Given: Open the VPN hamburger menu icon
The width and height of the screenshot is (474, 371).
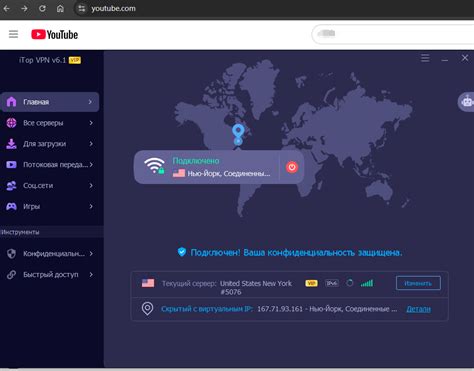Looking at the screenshot, I should pyautogui.click(x=425, y=58).
